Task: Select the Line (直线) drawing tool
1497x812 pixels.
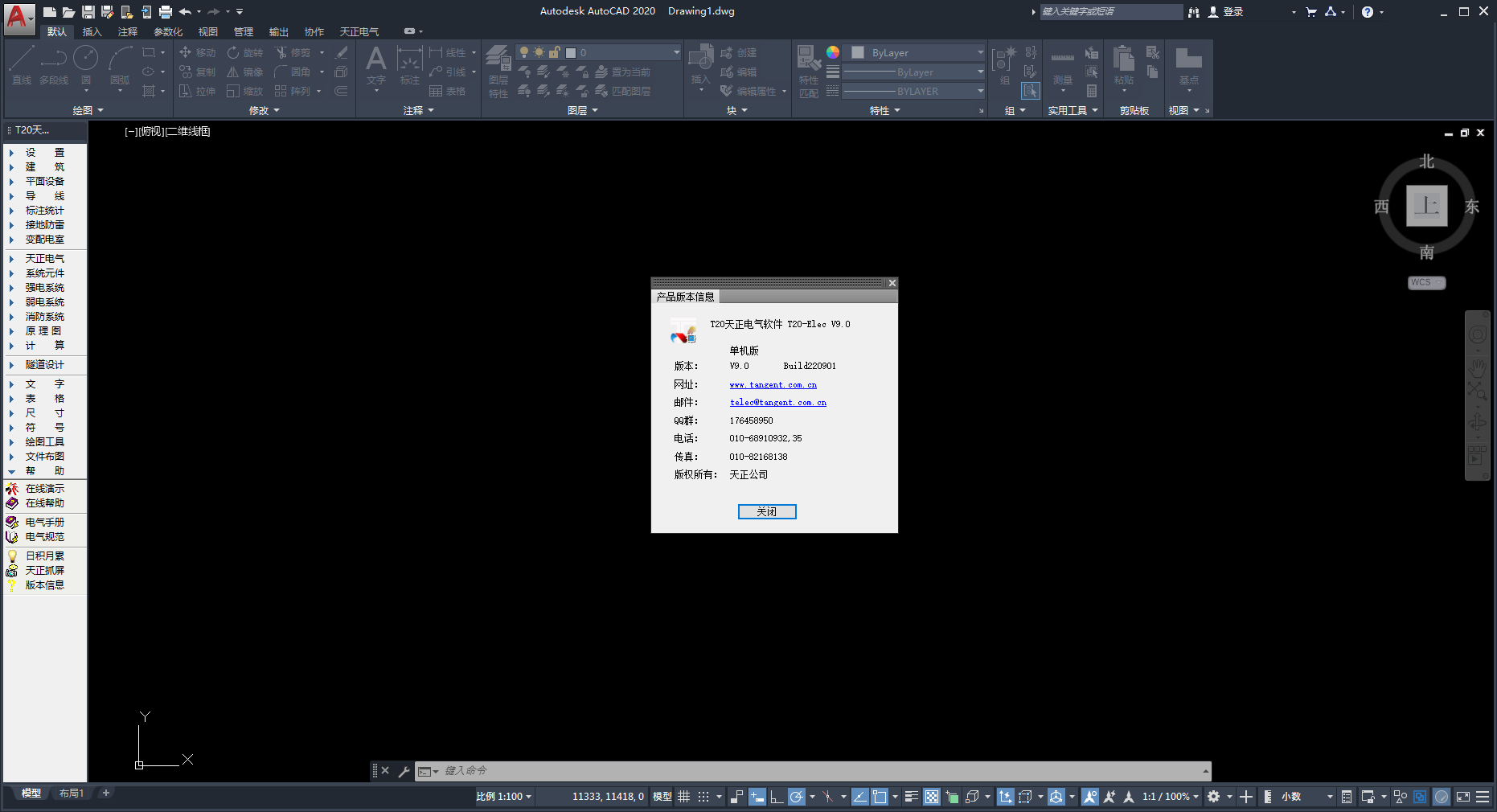Action: click(22, 64)
